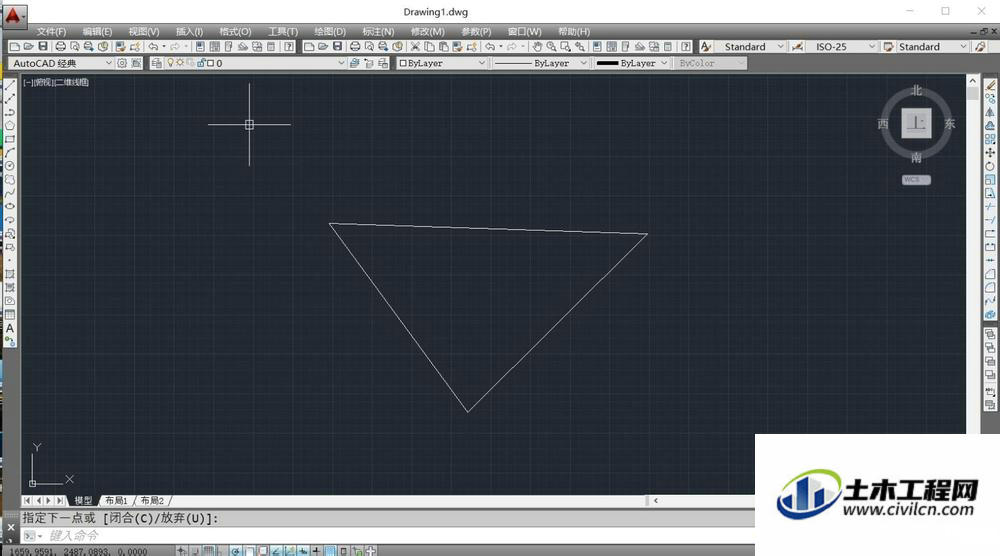Select the Mirror modify tool
This screenshot has height=556, width=1000.
coord(990,112)
